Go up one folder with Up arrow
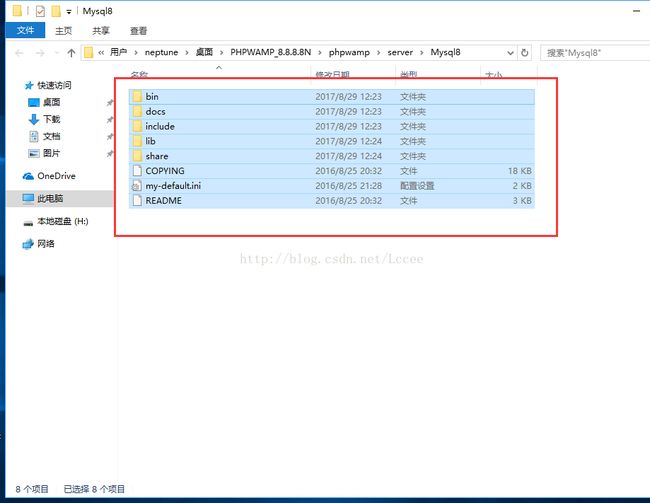 71,52
